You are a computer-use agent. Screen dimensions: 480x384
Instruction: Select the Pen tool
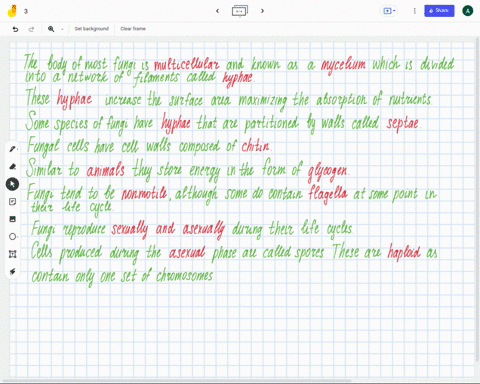(12, 149)
